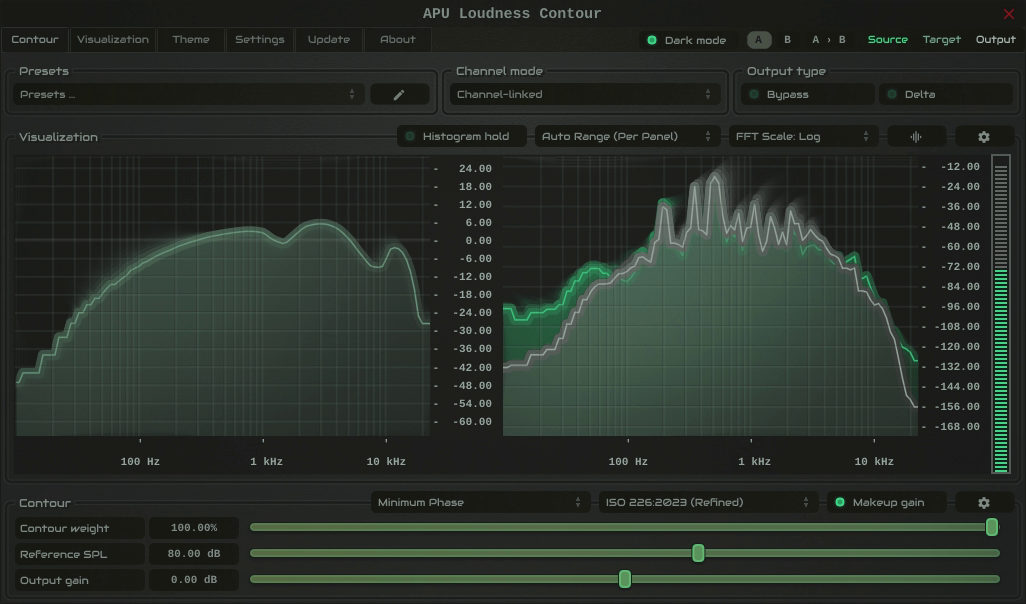Open the About tab
Image resolution: width=1026 pixels, height=604 pixels.
tap(398, 39)
